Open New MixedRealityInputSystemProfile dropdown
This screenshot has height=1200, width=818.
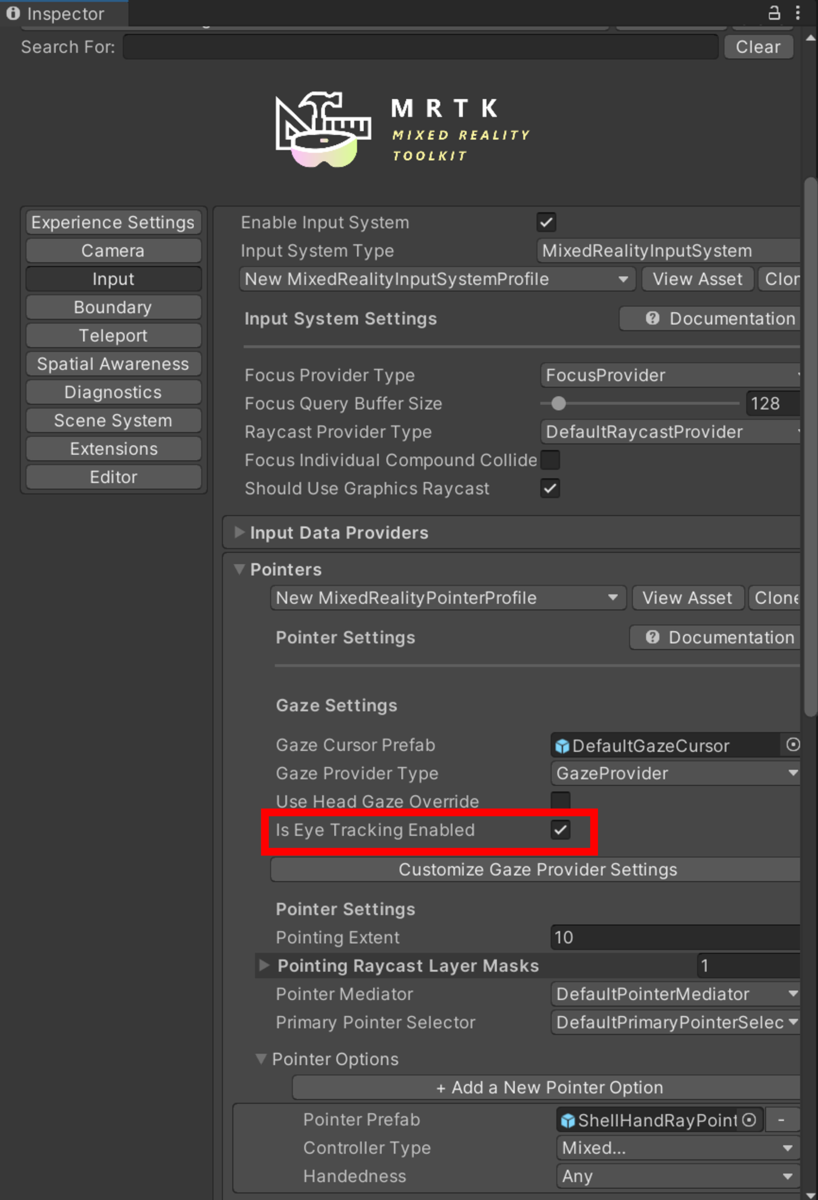coord(438,279)
